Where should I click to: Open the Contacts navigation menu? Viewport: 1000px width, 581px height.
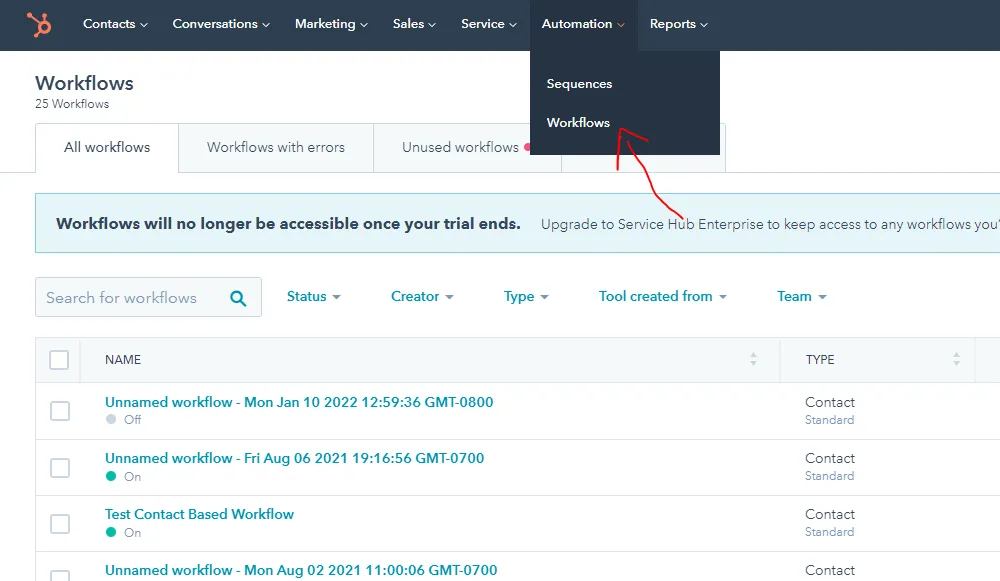pos(115,24)
